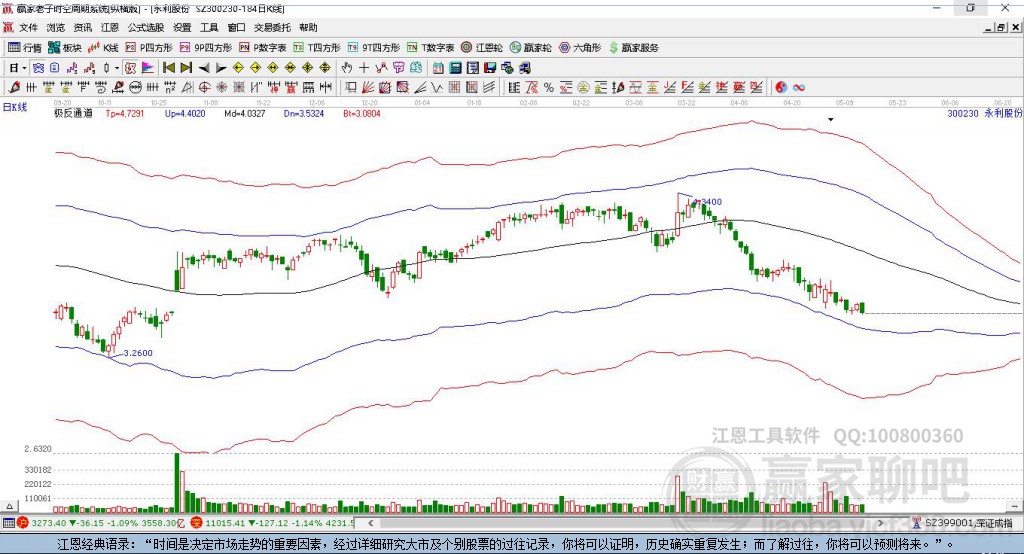Open the 浏览 menu
Screen dimensions: 1024x554
pos(56,27)
